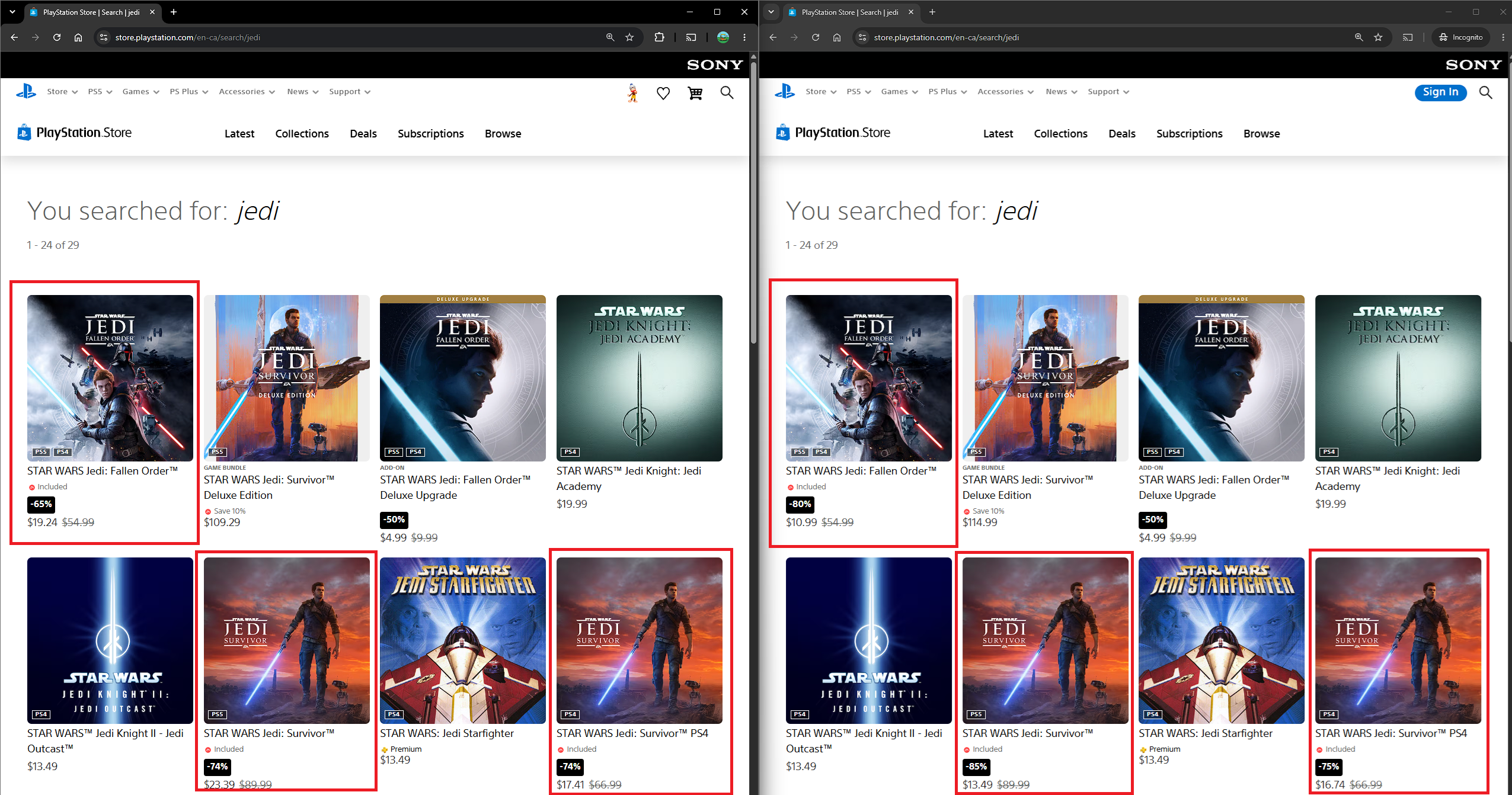Expand the Store dropdown in left window
Image resolution: width=1512 pixels, height=795 pixels.
click(62, 92)
